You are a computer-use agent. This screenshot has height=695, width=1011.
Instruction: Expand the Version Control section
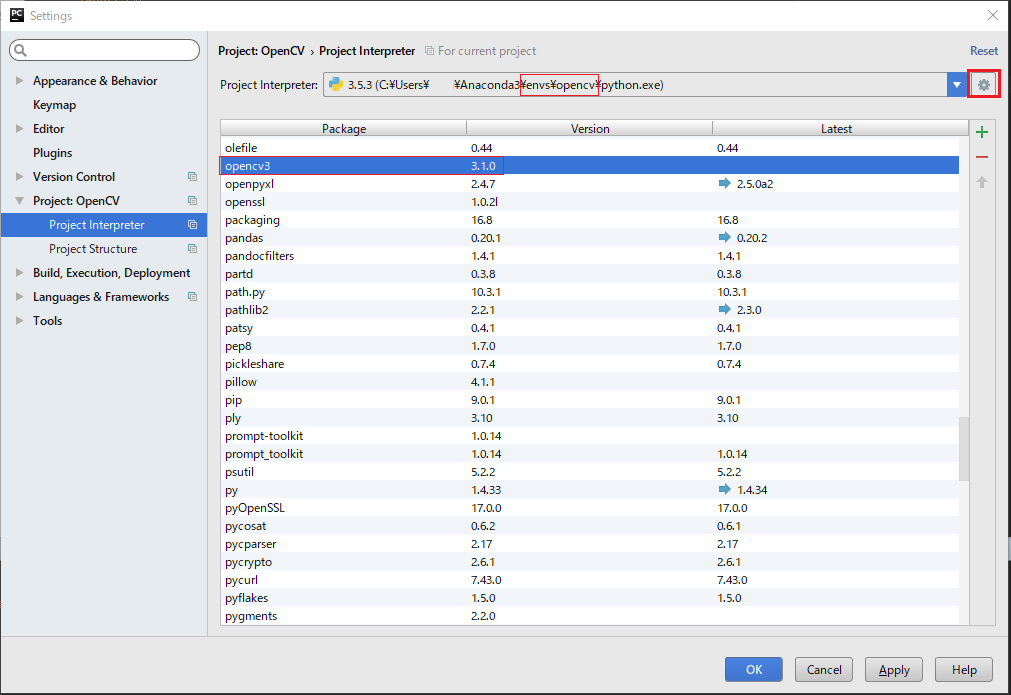pyautogui.click(x=19, y=176)
